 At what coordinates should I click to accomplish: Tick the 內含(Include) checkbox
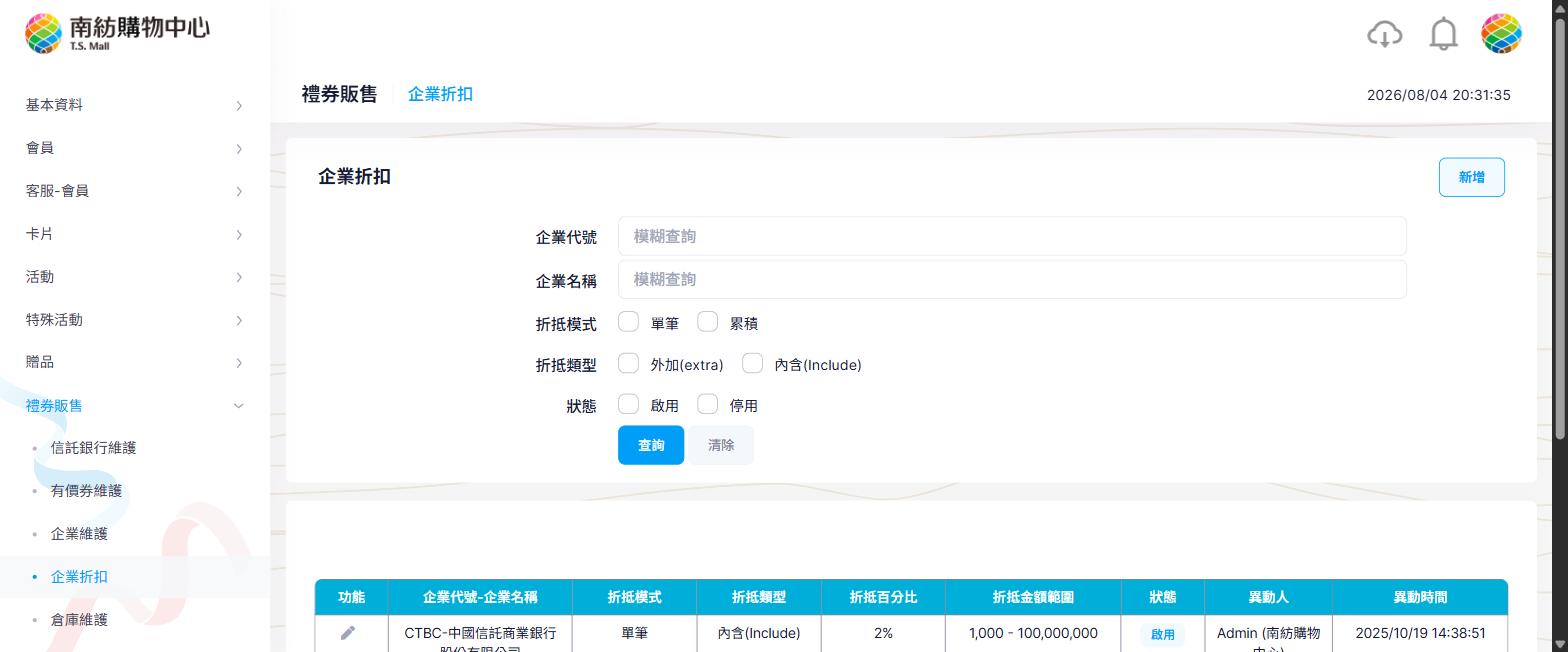[752, 363]
